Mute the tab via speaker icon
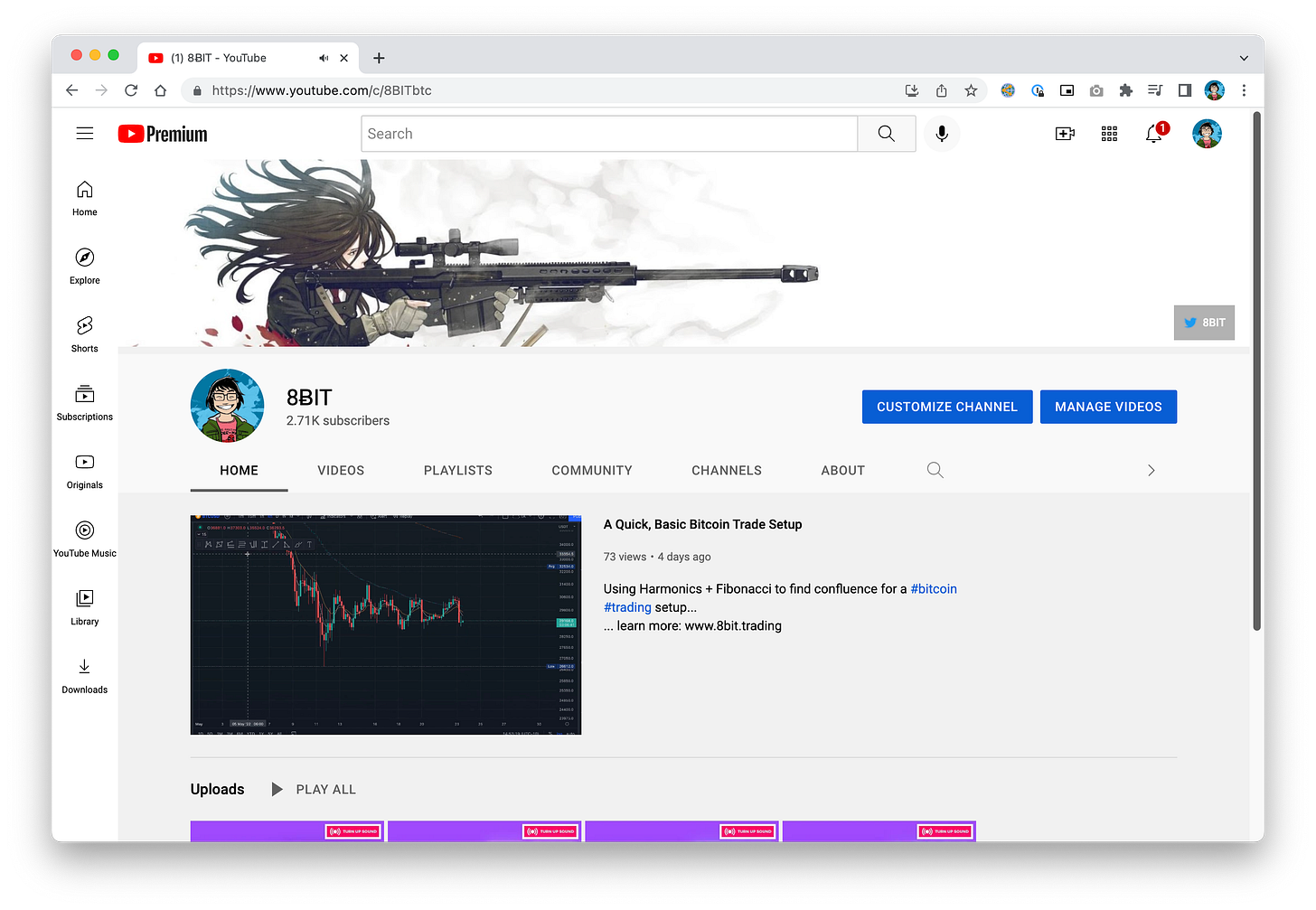Screen dimensions: 1316x910 click(324, 58)
